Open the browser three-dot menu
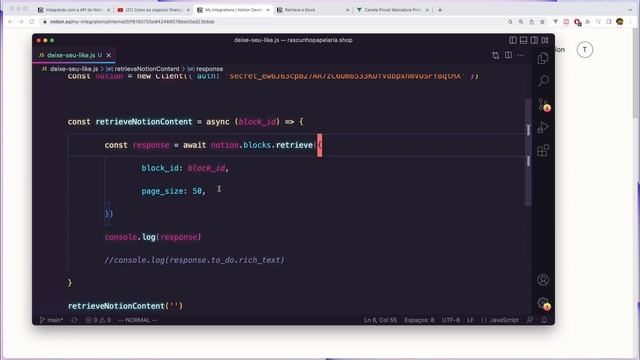 coord(630,22)
